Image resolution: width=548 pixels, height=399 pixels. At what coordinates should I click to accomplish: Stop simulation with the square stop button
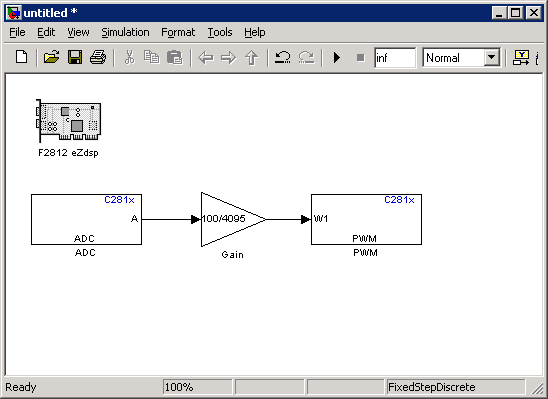(360, 58)
